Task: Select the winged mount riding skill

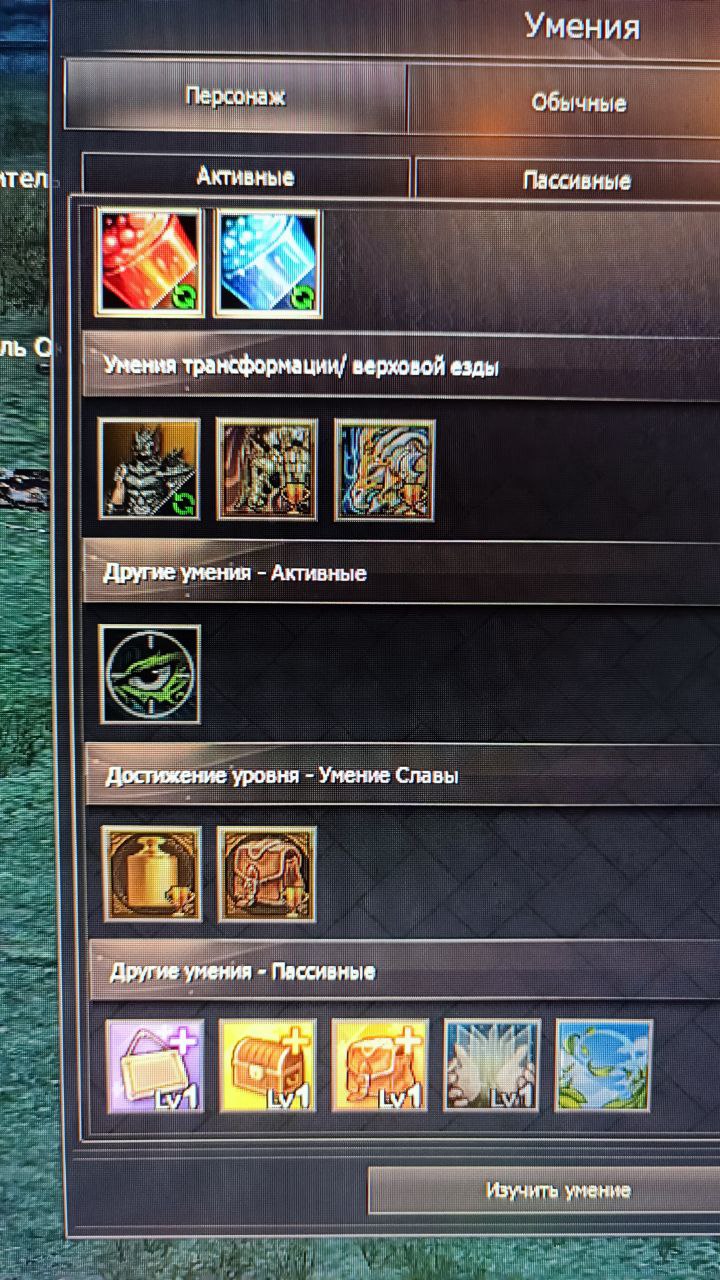Action: (x=267, y=469)
